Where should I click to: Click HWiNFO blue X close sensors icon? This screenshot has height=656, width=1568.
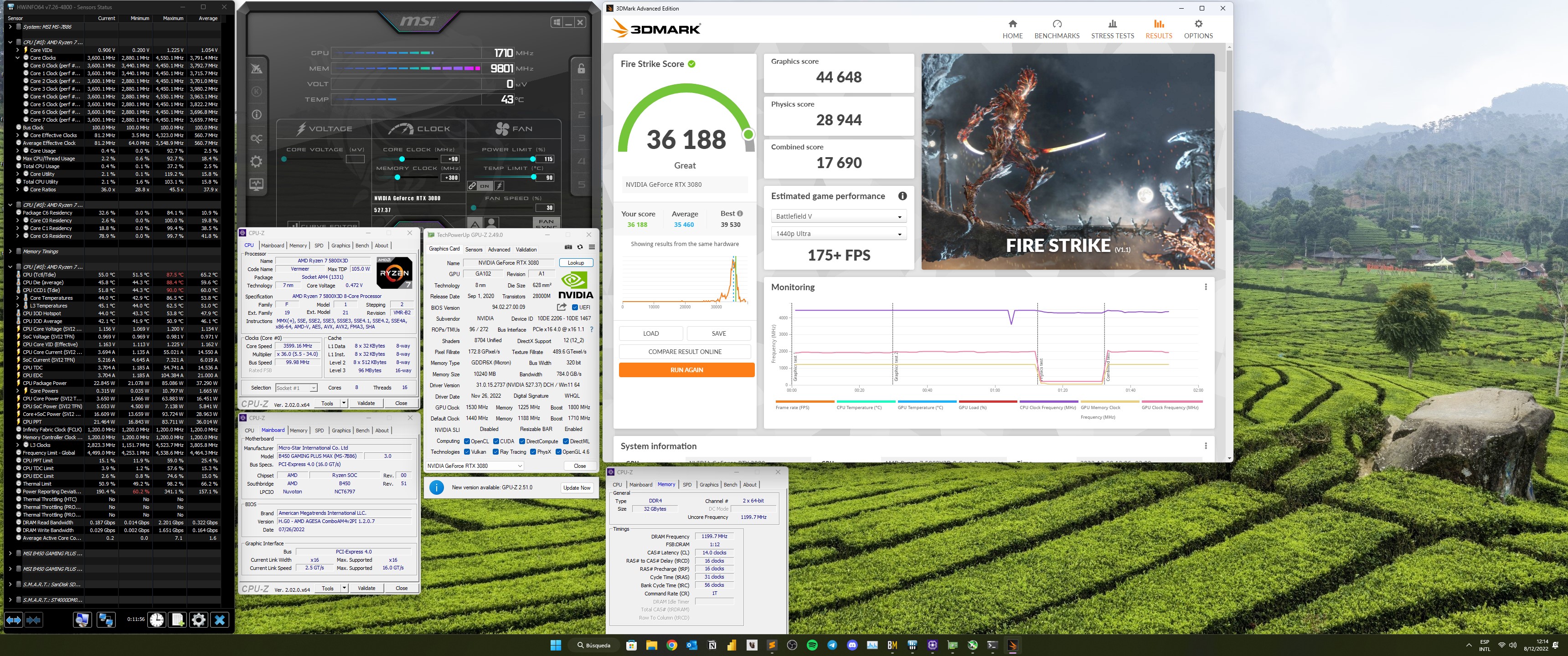(x=220, y=620)
